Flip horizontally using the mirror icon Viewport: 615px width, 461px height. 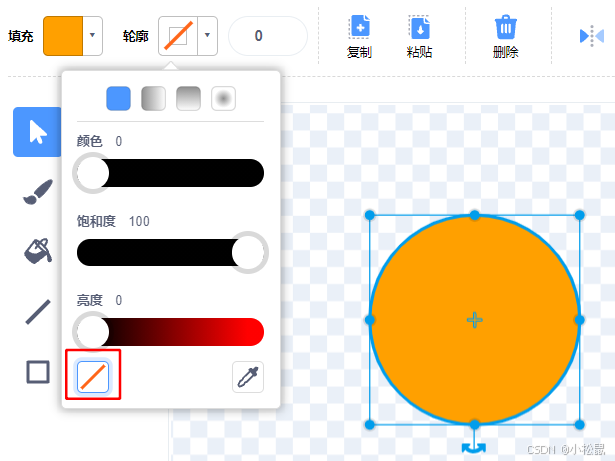(x=592, y=36)
